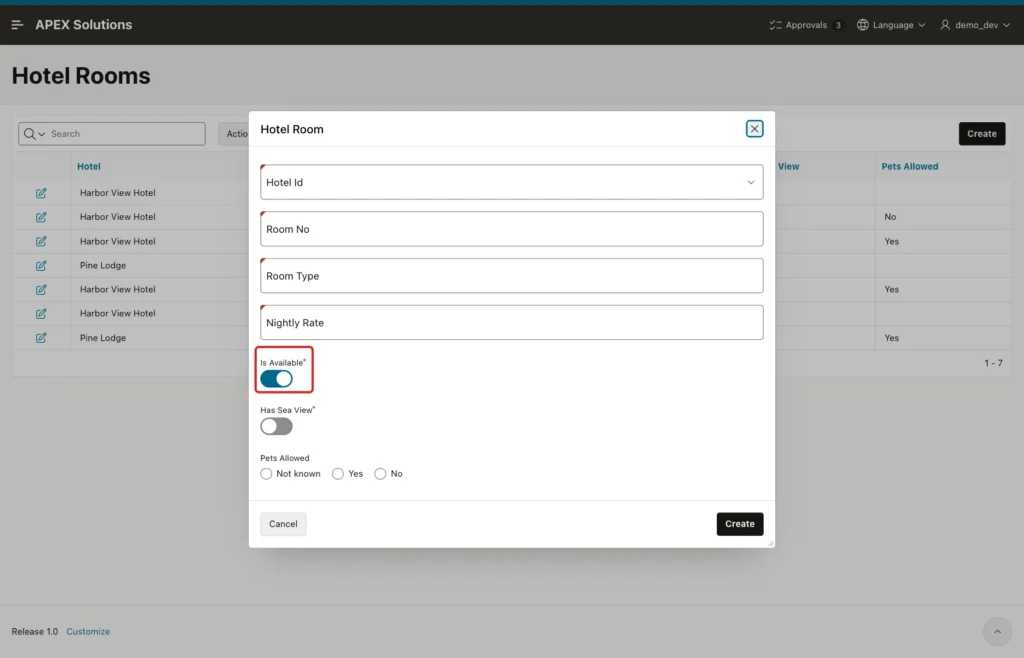The height and width of the screenshot is (658, 1024).
Task: Click the Language globe icon
Action: tap(863, 25)
